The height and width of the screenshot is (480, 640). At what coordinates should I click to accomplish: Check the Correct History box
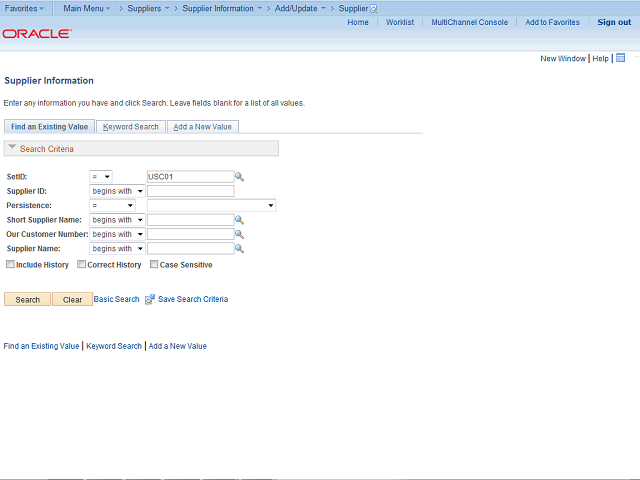(82, 264)
